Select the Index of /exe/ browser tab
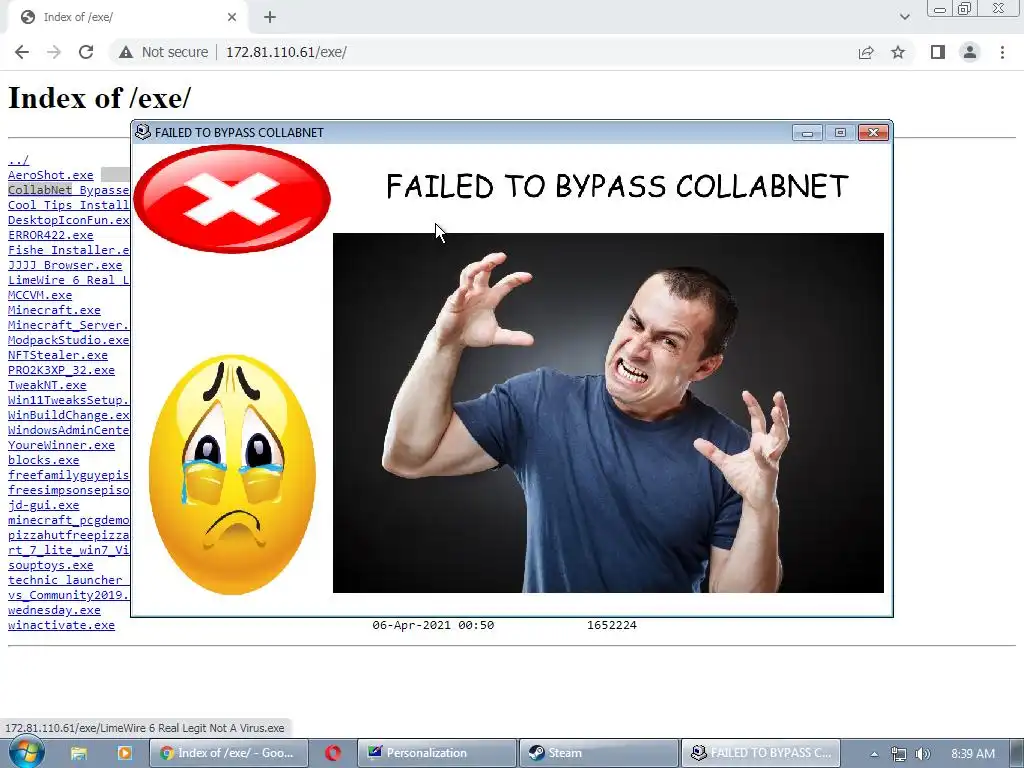 128,18
